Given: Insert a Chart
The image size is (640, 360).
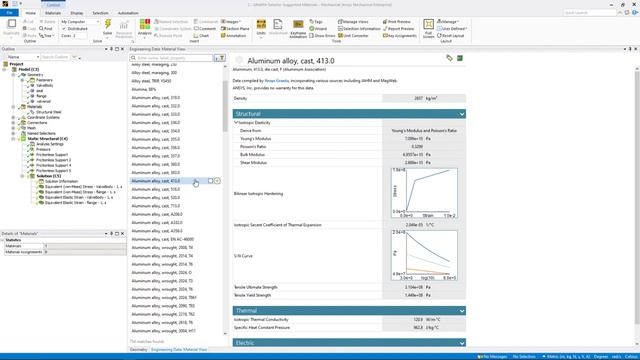Looking at the screenshot, I should coord(201,36).
